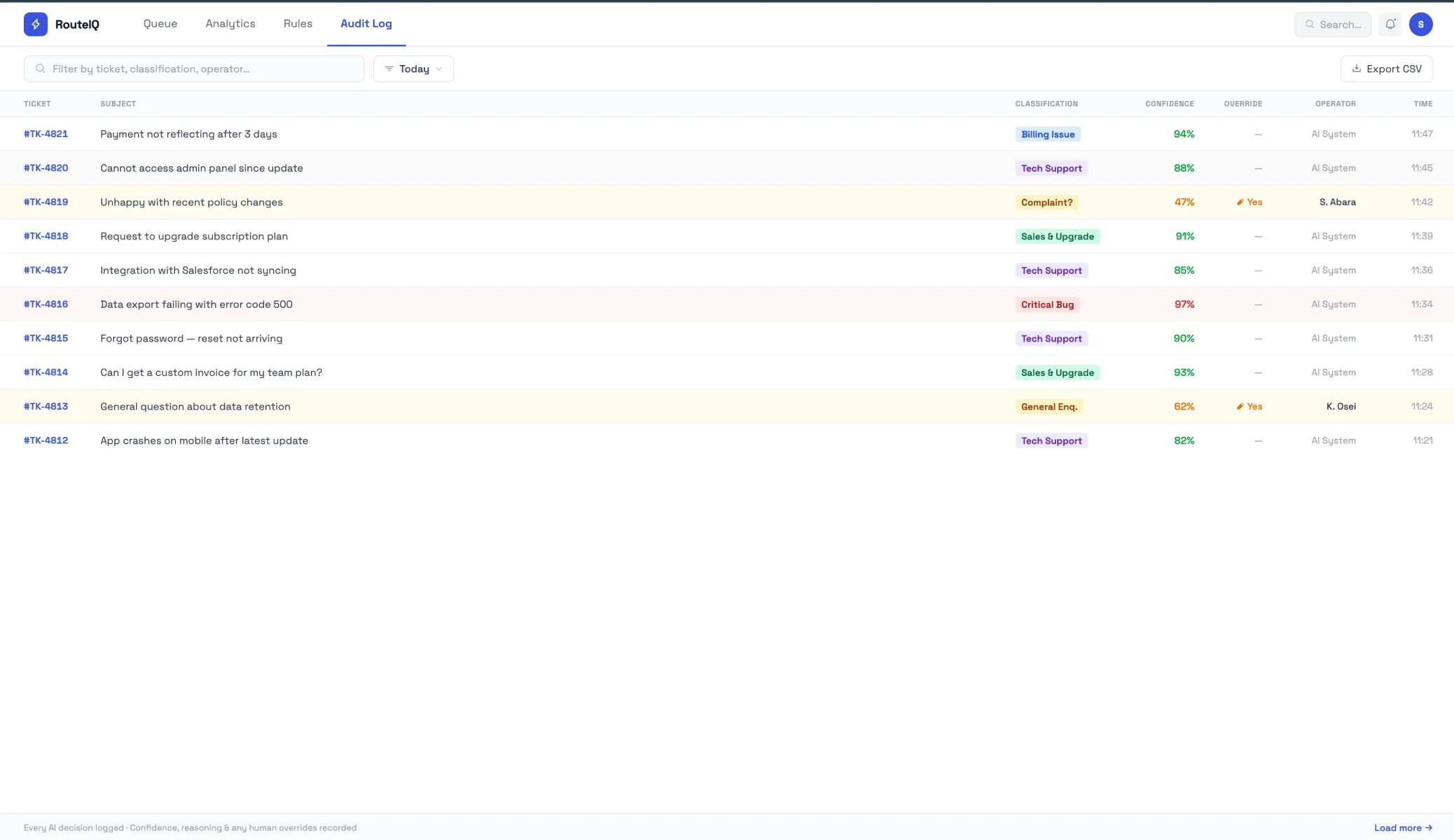
Task: Expand the Today date filter dropdown
Action: pyautogui.click(x=413, y=69)
